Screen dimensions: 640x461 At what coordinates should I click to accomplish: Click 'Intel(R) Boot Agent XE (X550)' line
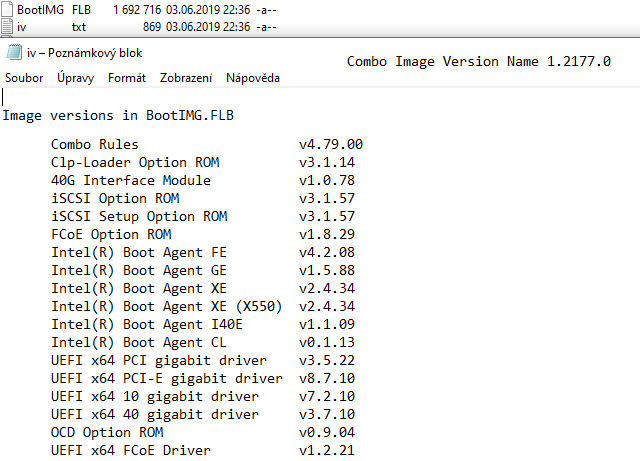point(167,306)
